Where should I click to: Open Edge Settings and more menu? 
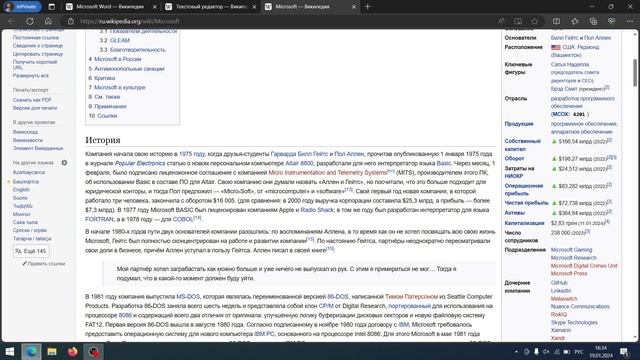[630, 21]
